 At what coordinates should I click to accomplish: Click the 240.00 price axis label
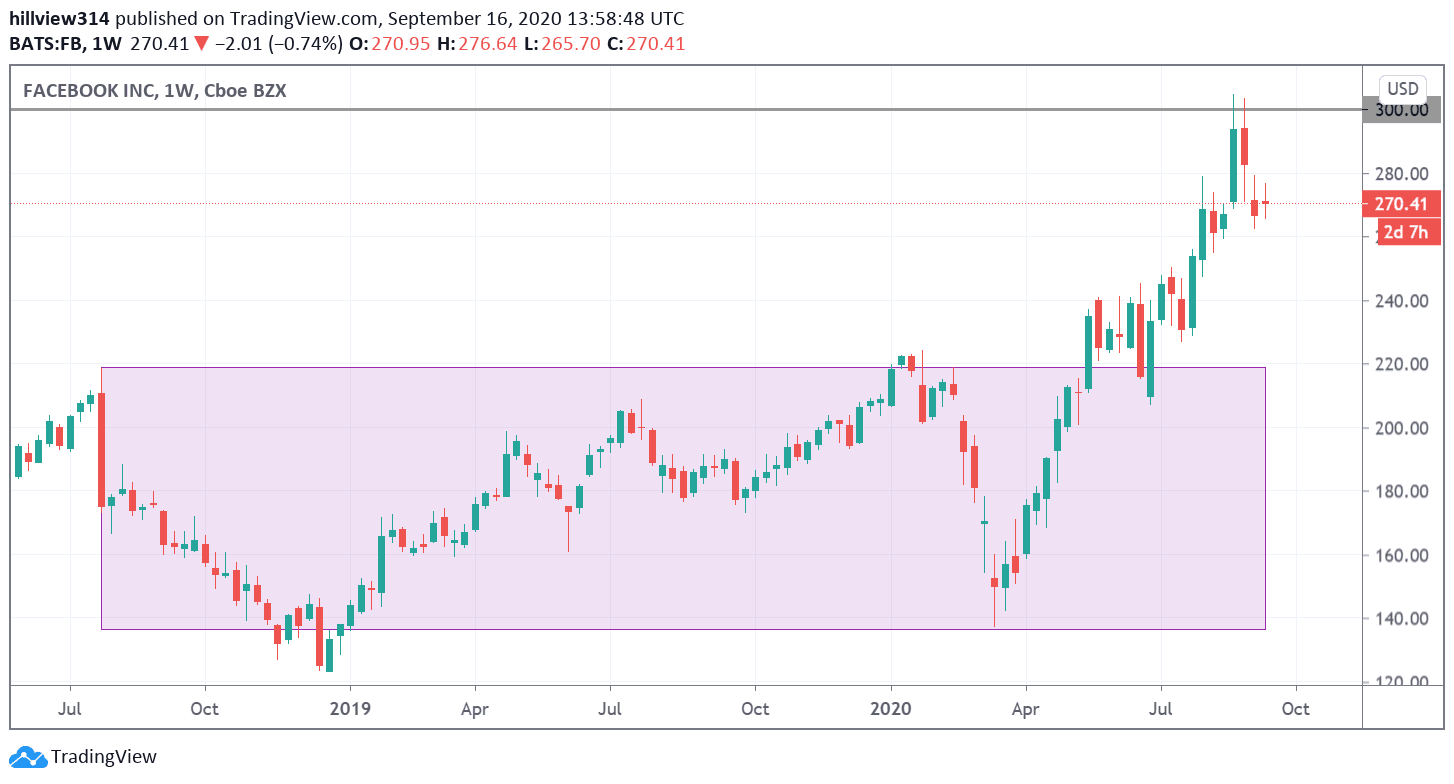1400,301
